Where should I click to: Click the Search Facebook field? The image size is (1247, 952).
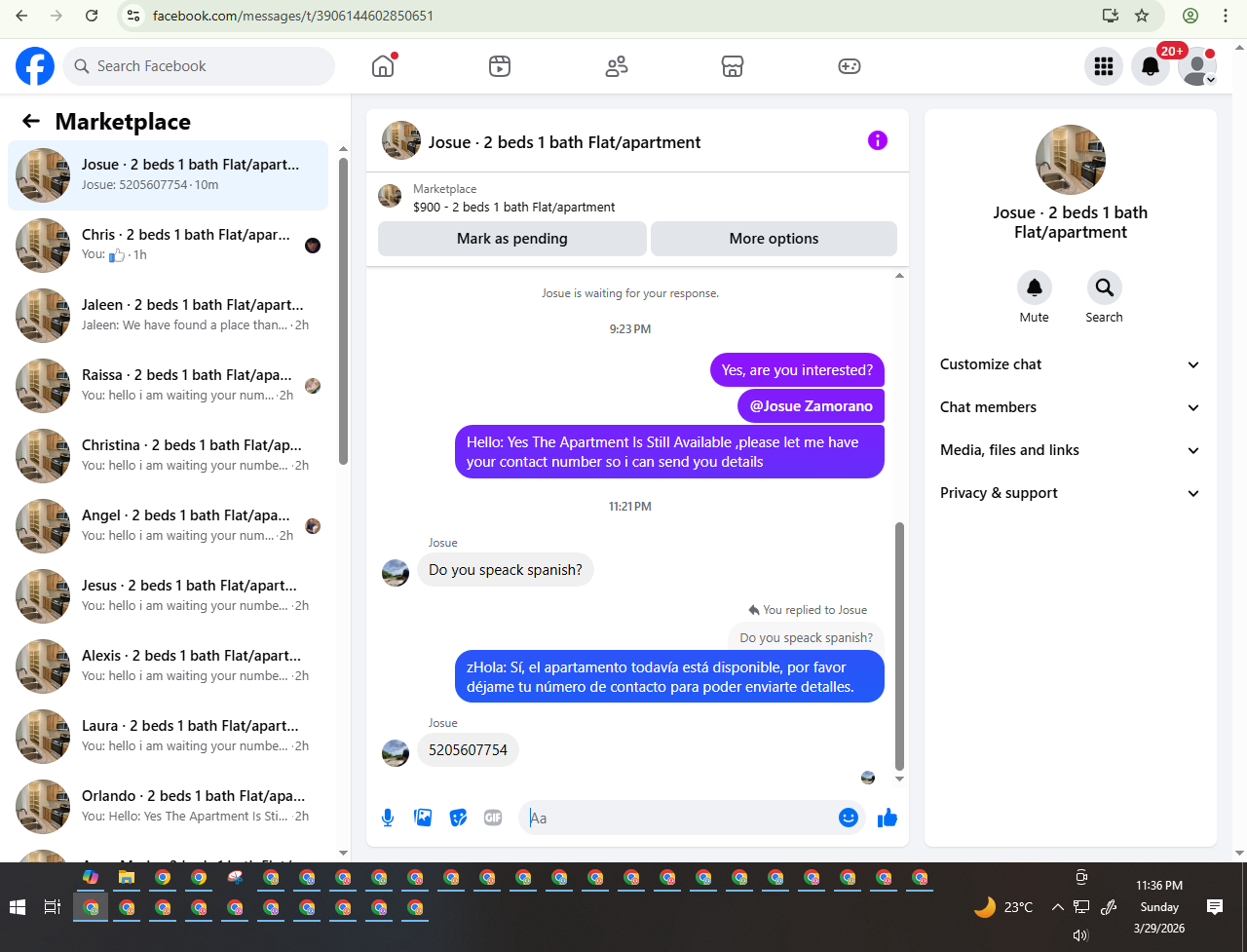[x=199, y=66]
